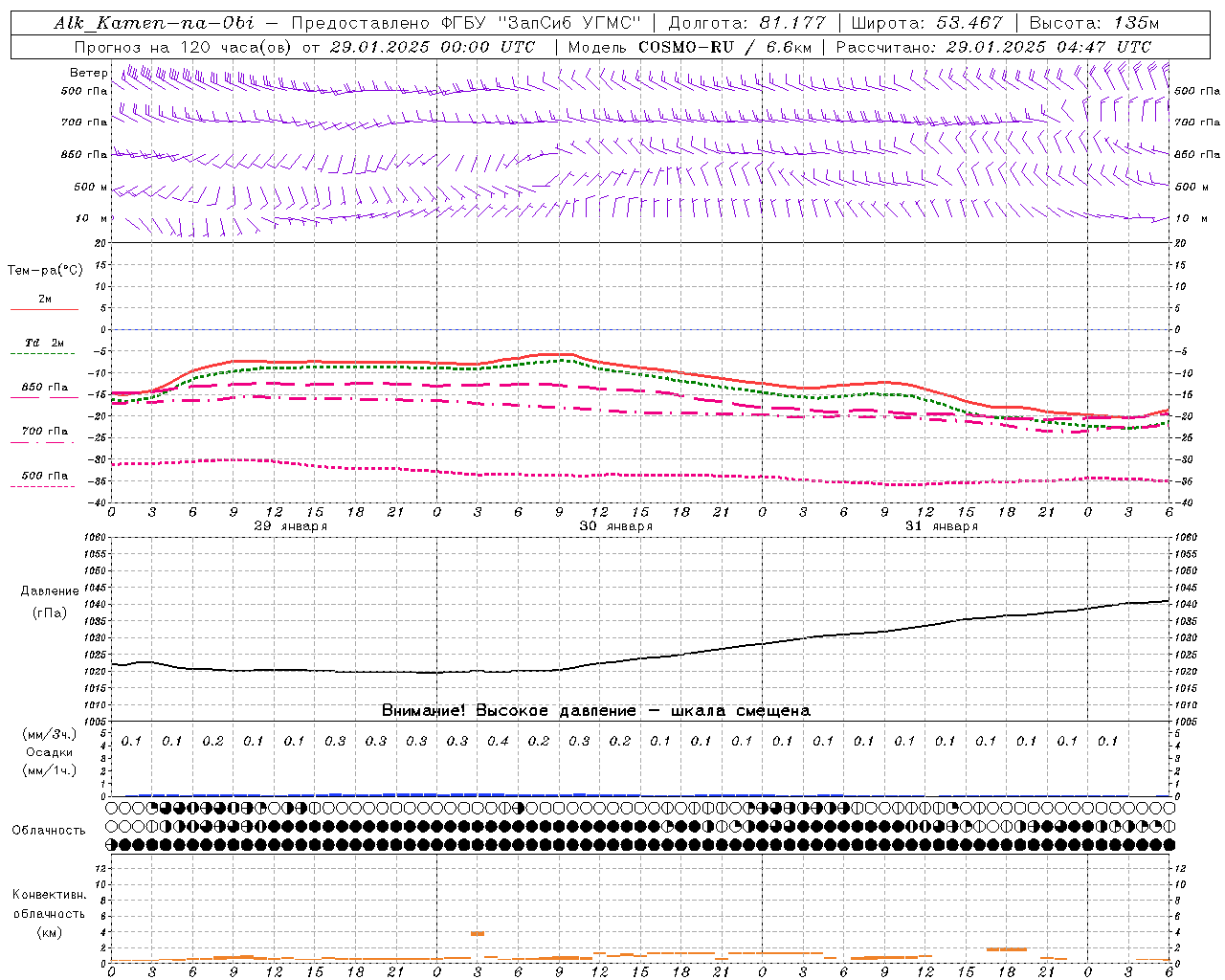
Task: Click the Ветер wind panel label
Action: pos(88,73)
